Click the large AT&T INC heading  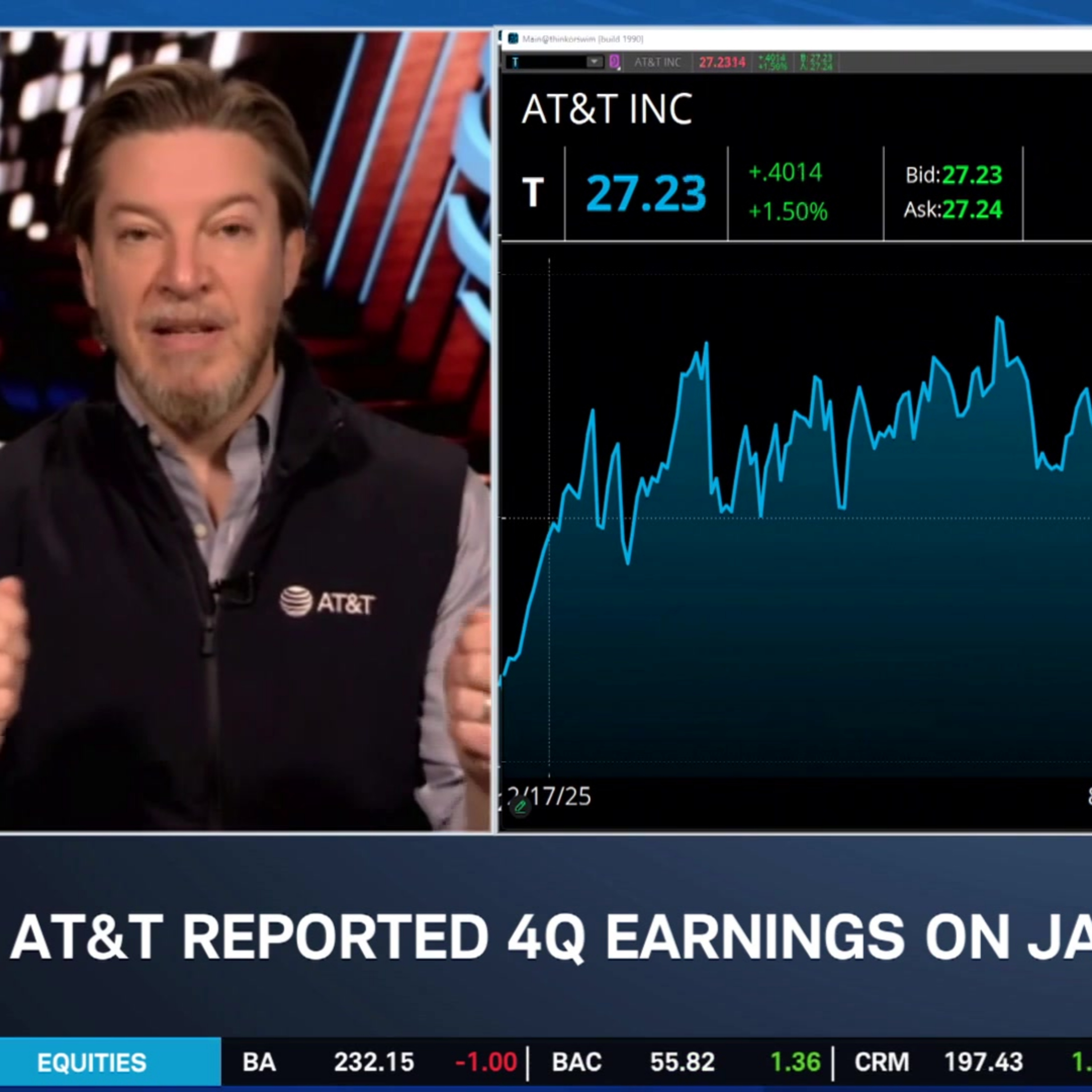[x=606, y=109]
